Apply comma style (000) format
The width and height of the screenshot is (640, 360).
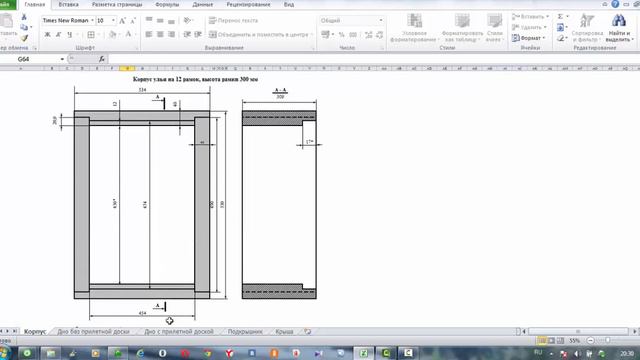pos(353,35)
